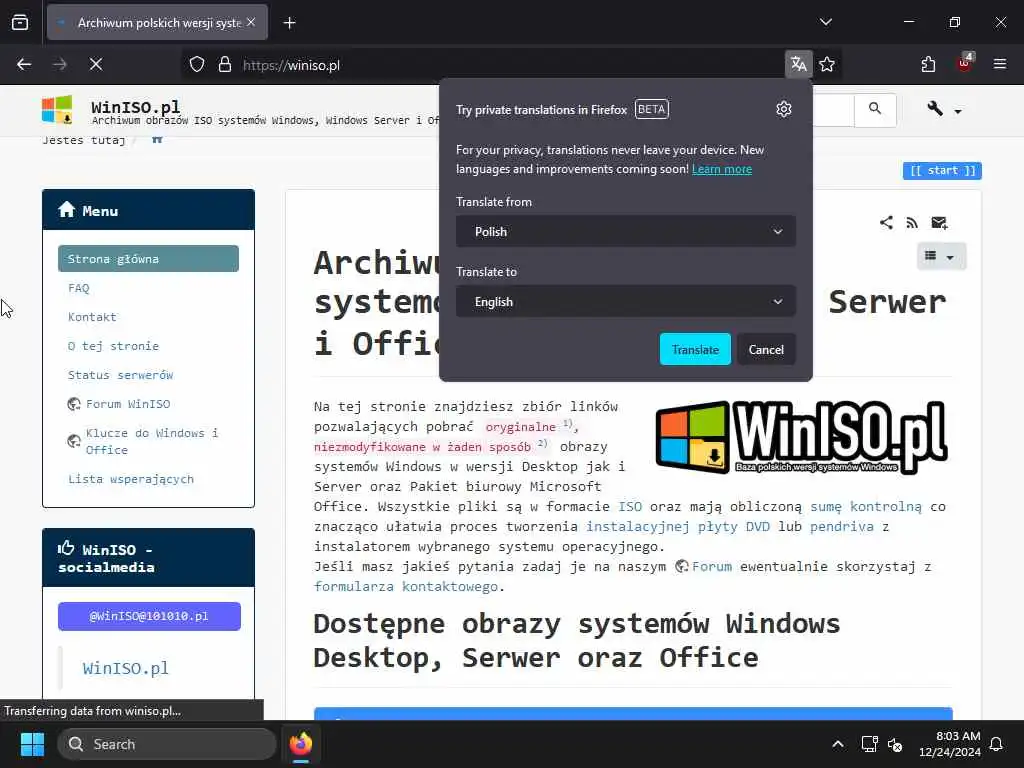Open the WinISO.pl socialmedia link
This screenshot has height=768, width=1024.
(x=125, y=668)
